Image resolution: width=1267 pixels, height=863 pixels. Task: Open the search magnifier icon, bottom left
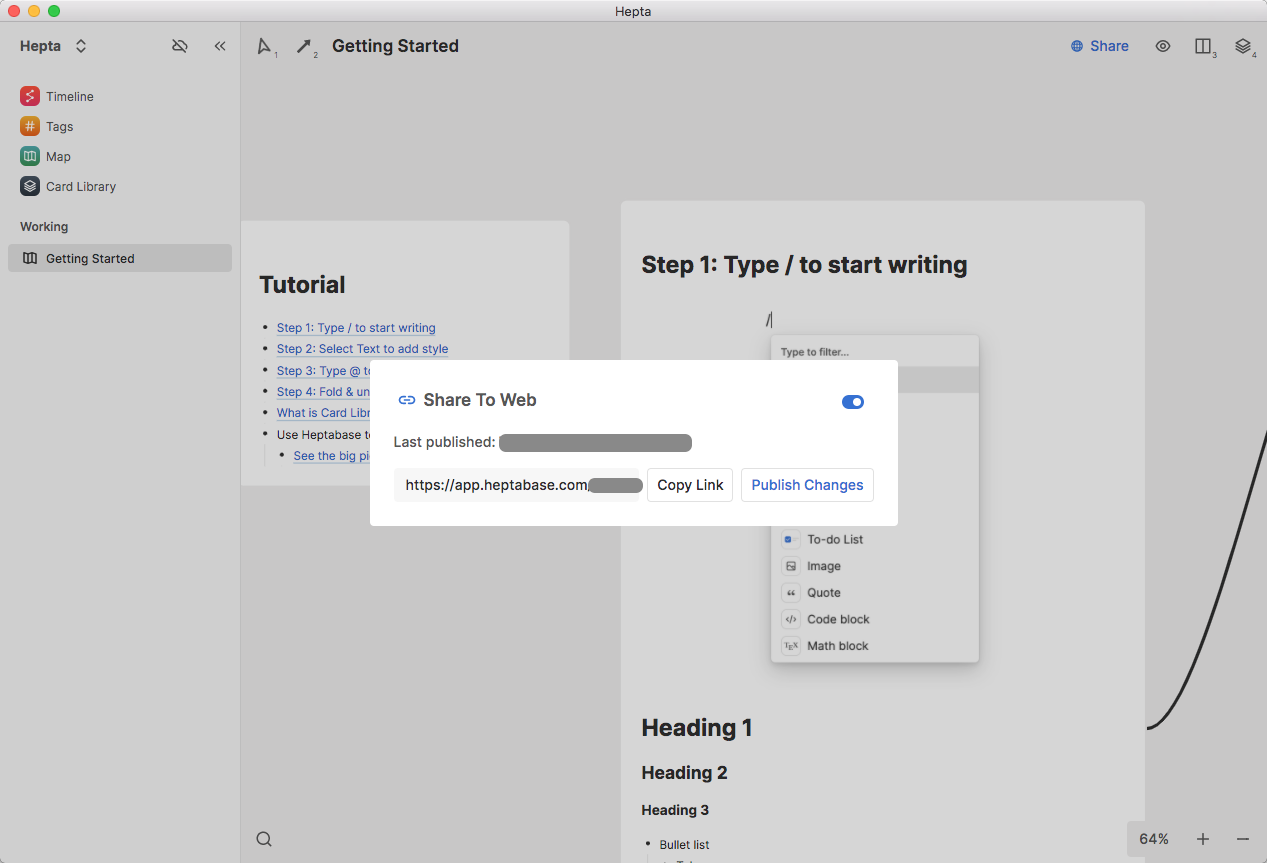click(264, 839)
